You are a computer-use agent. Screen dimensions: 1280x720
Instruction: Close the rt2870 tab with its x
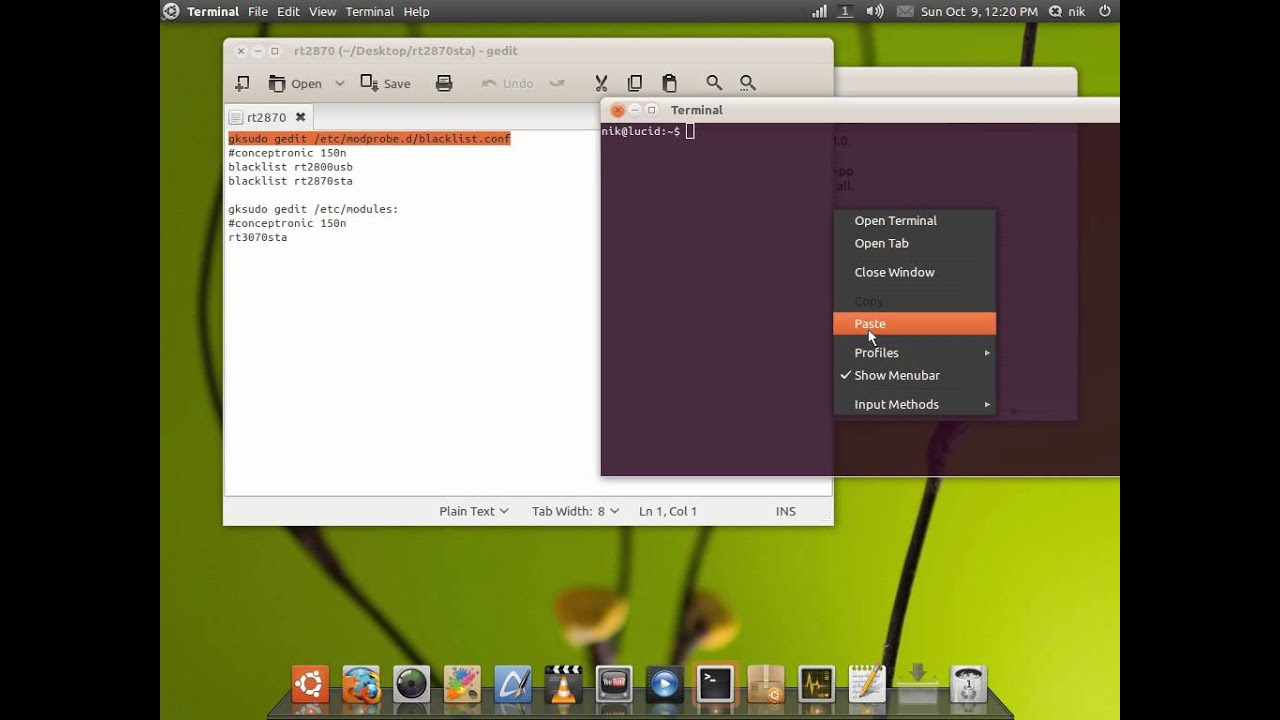300,117
